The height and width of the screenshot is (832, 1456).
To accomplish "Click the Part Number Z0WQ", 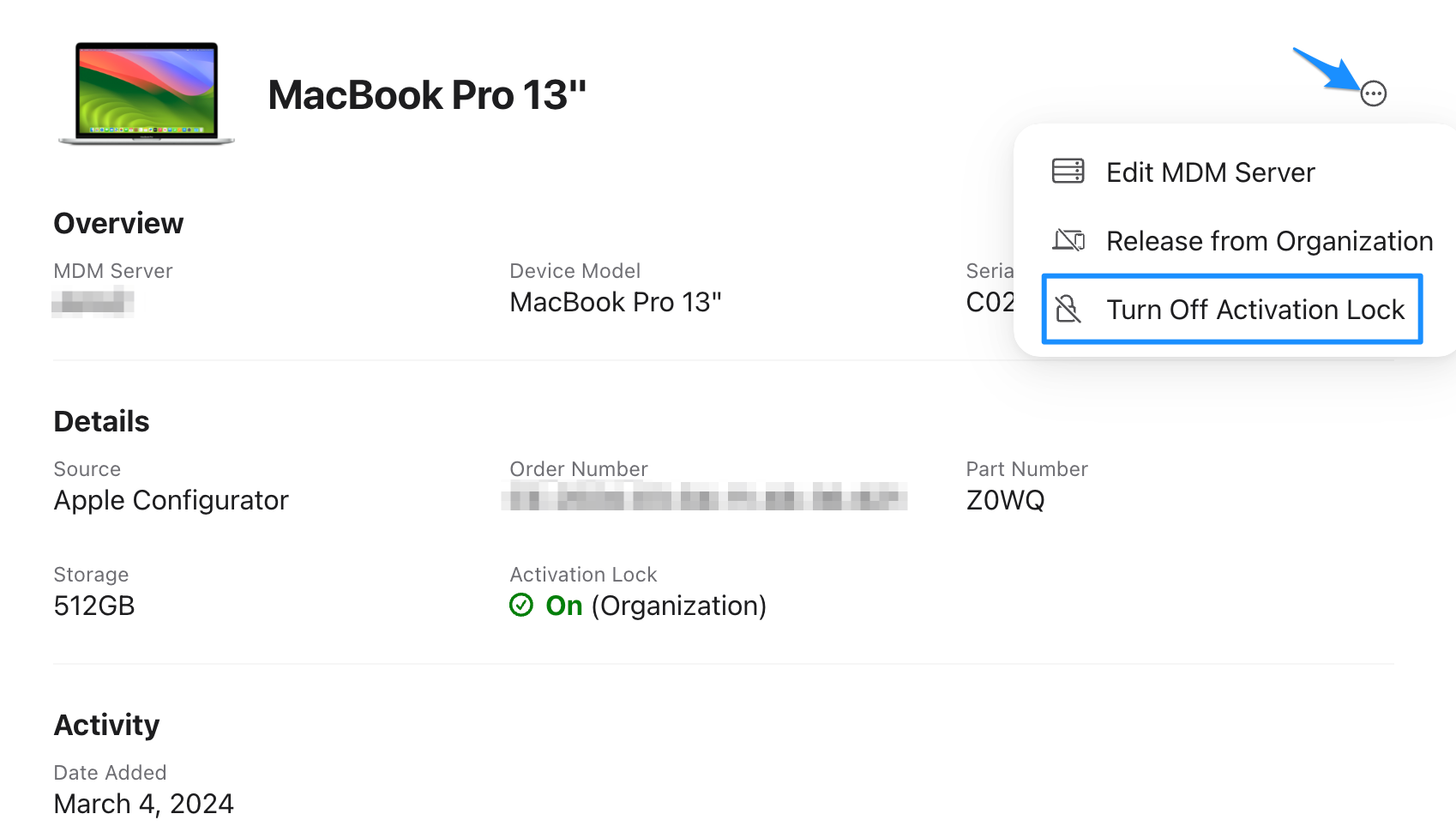I will click(x=1005, y=500).
